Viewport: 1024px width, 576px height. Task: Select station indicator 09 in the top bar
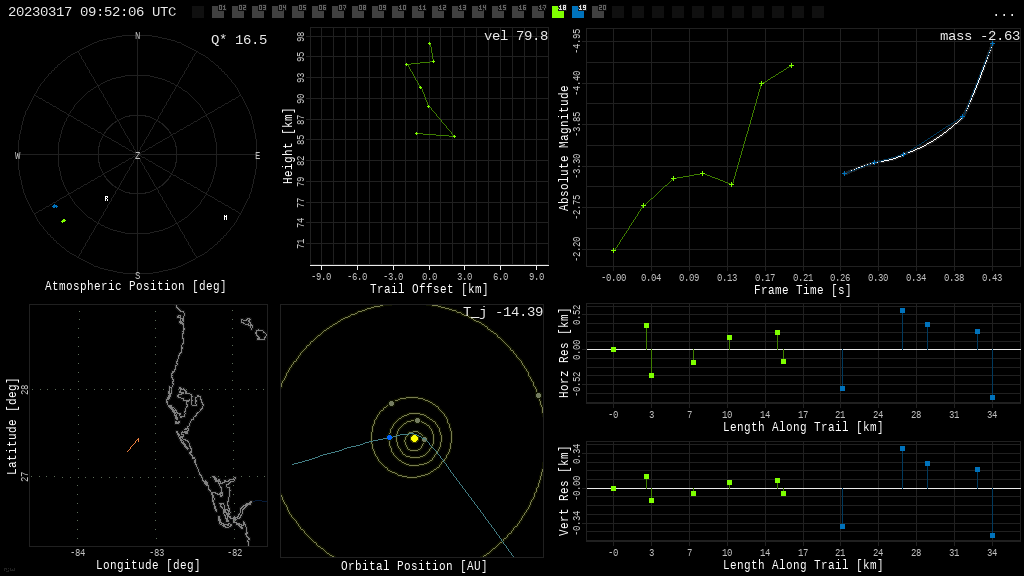pyautogui.click(x=378, y=11)
